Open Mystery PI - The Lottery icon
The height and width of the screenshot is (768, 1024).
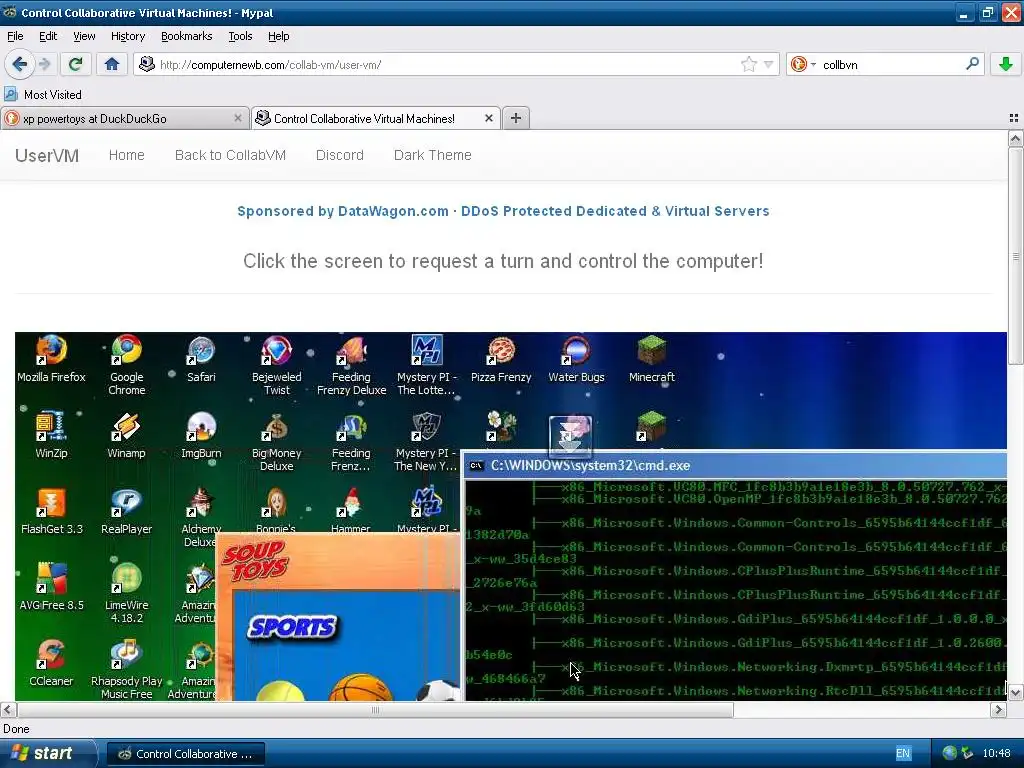[426, 366]
